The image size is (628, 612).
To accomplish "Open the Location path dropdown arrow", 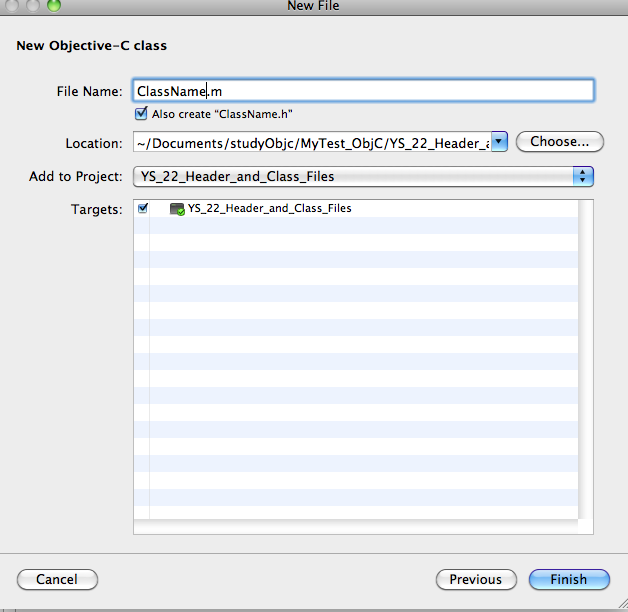I will pyautogui.click(x=499, y=142).
